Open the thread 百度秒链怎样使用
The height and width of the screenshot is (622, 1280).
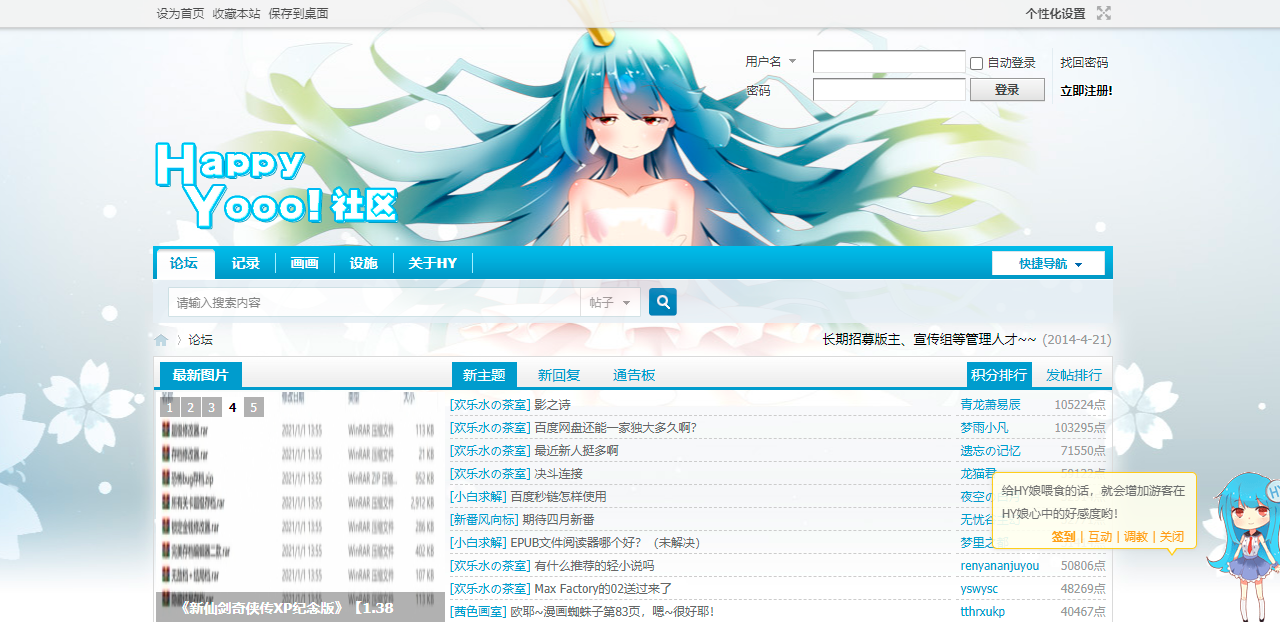coord(558,497)
